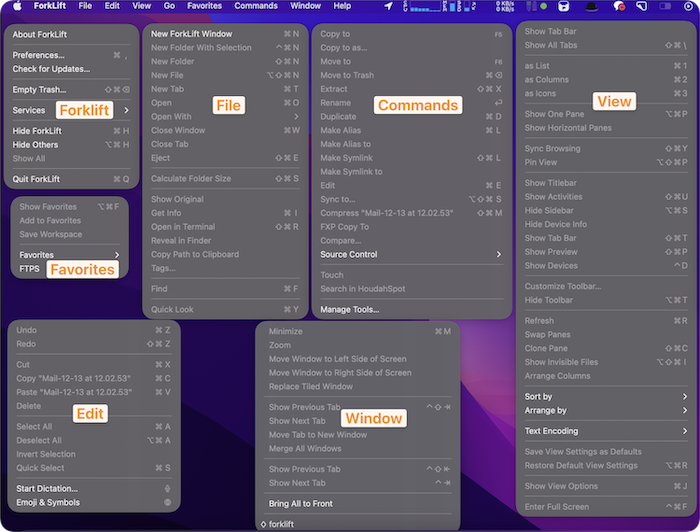Expand the Sort by submenu
This screenshot has width=700, height=532.
point(606,396)
